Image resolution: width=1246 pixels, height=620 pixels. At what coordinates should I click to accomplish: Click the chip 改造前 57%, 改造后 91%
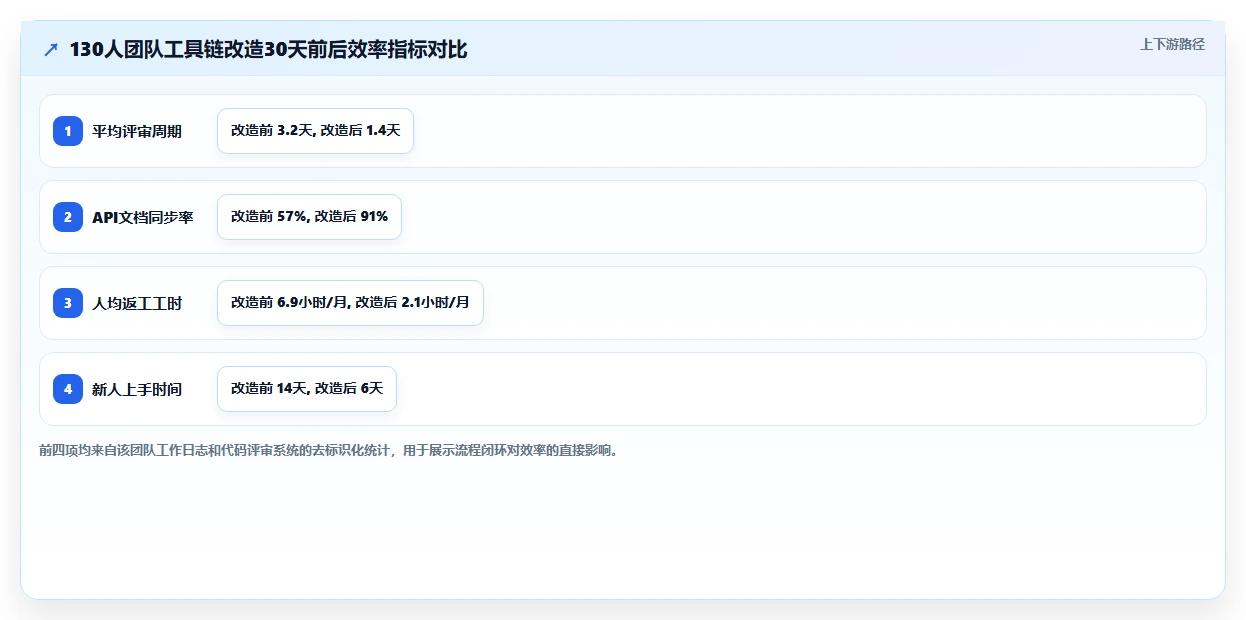pyautogui.click(x=309, y=217)
